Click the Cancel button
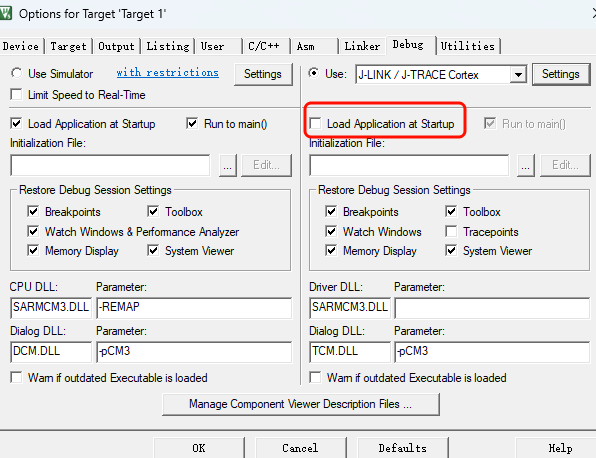This screenshot has width=596, height=458. click(x=300, y=448)
